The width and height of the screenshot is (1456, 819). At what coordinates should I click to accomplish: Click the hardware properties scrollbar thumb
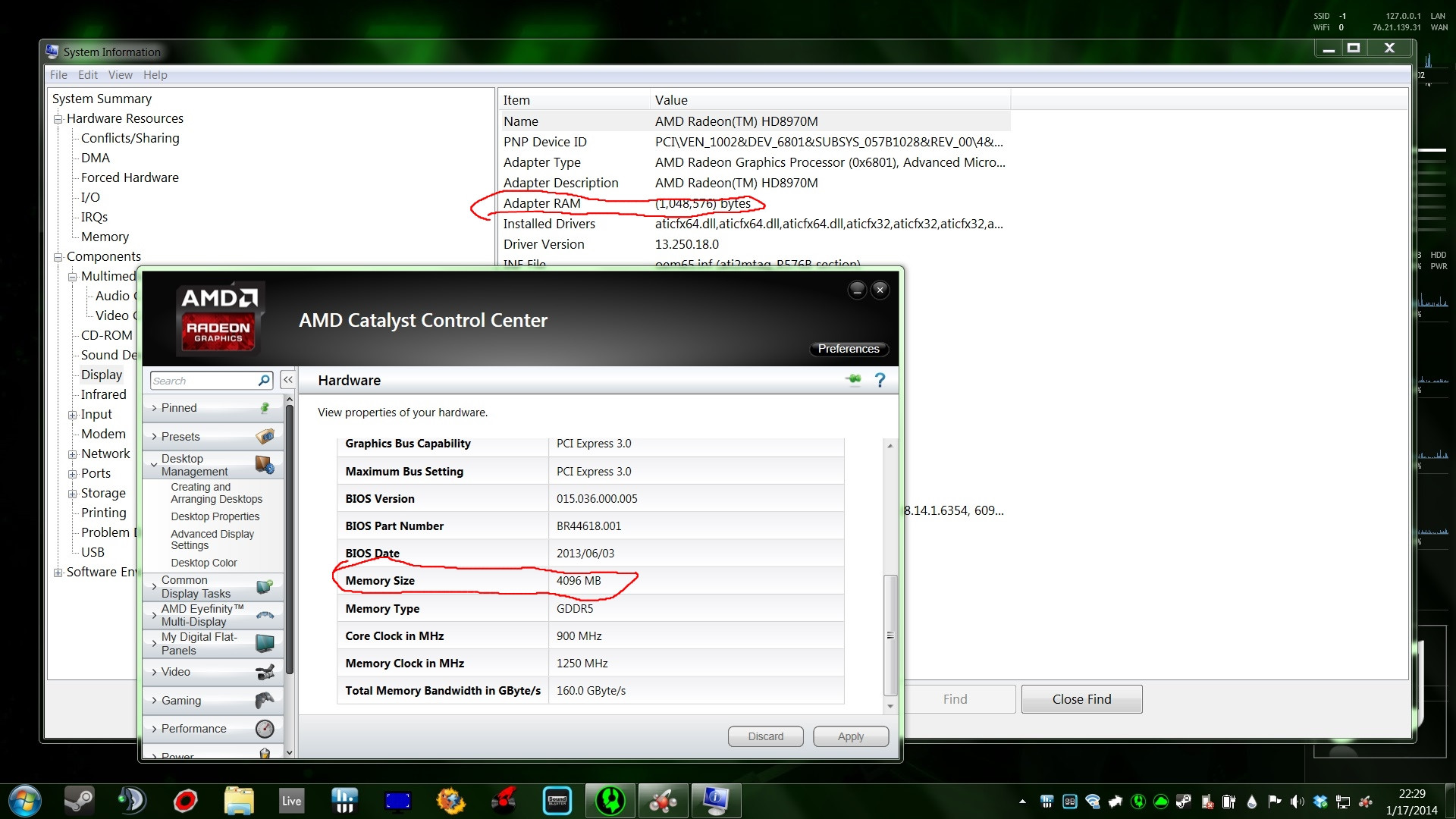tap(890, 635)
